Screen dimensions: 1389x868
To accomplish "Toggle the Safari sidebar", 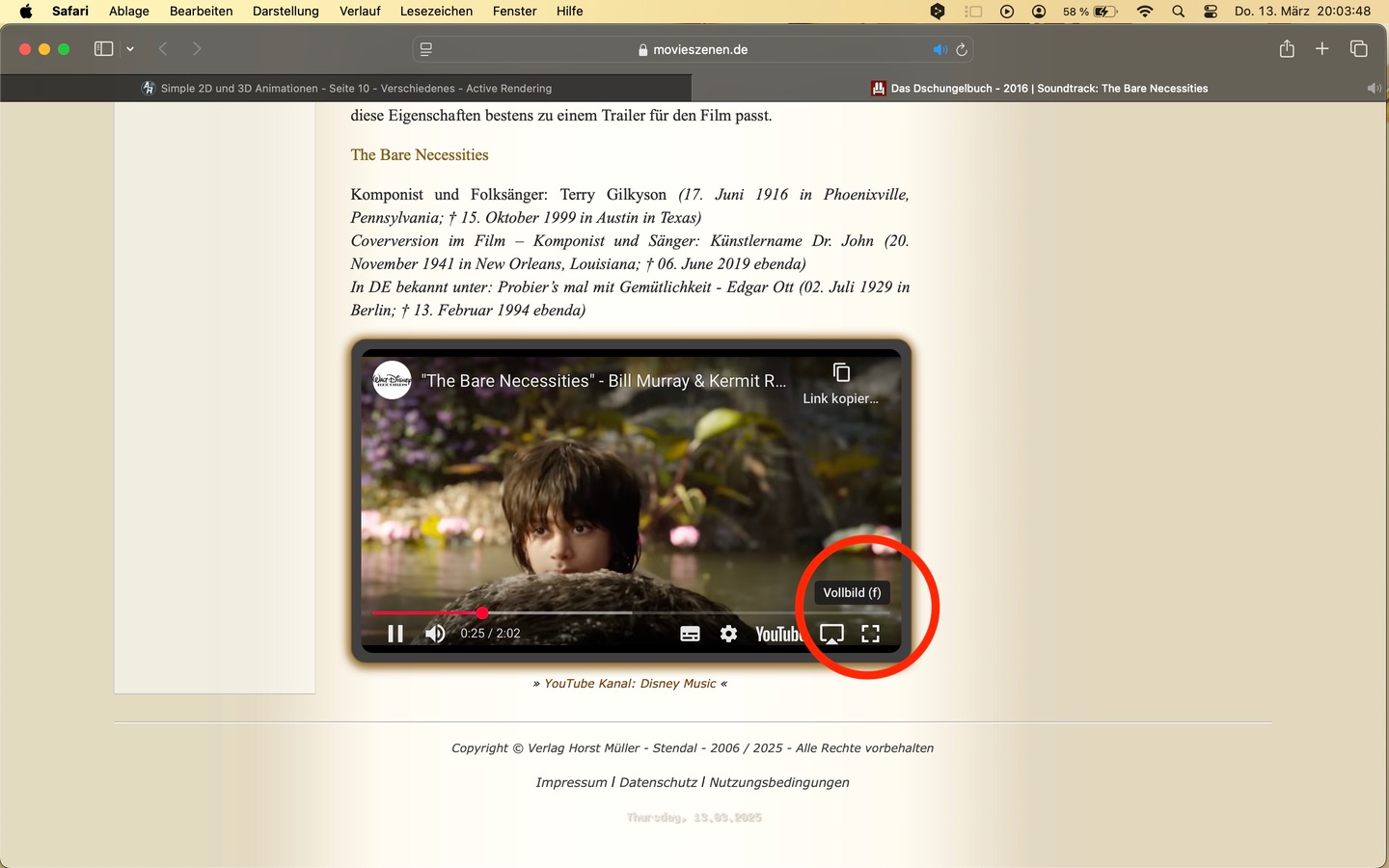I will point(103,49).
